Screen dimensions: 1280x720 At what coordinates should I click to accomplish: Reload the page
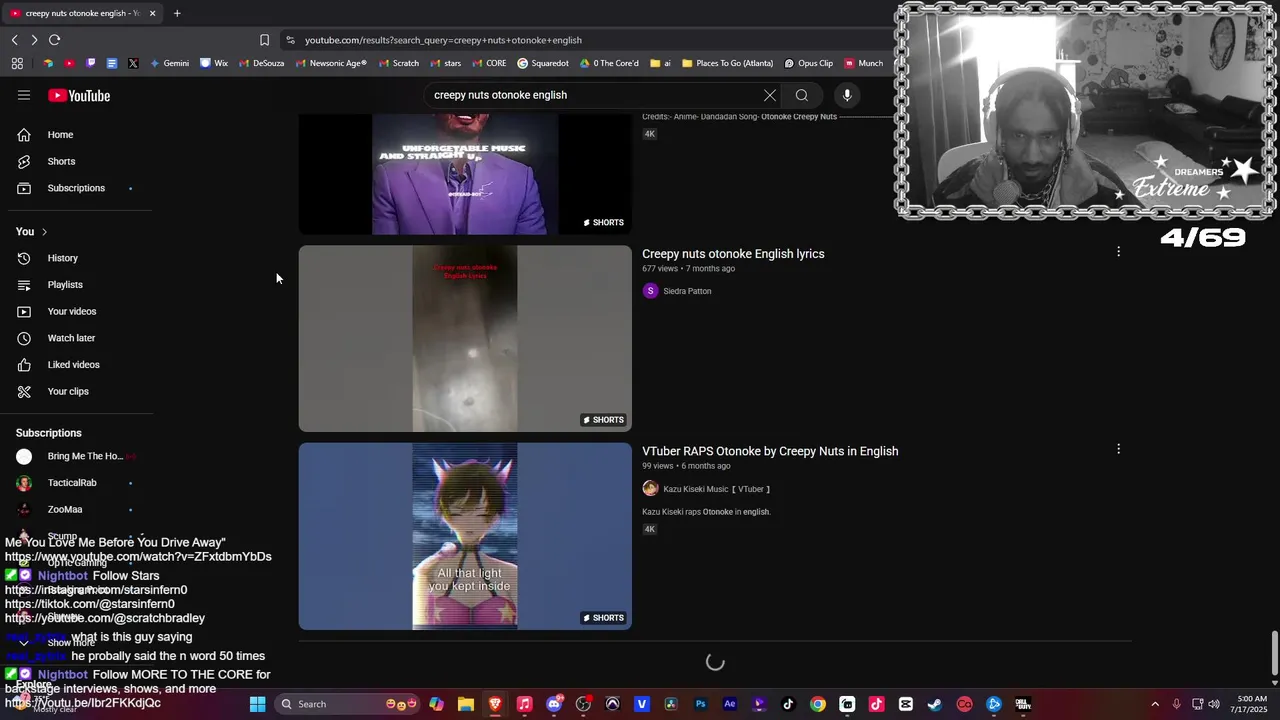[55, 40]
